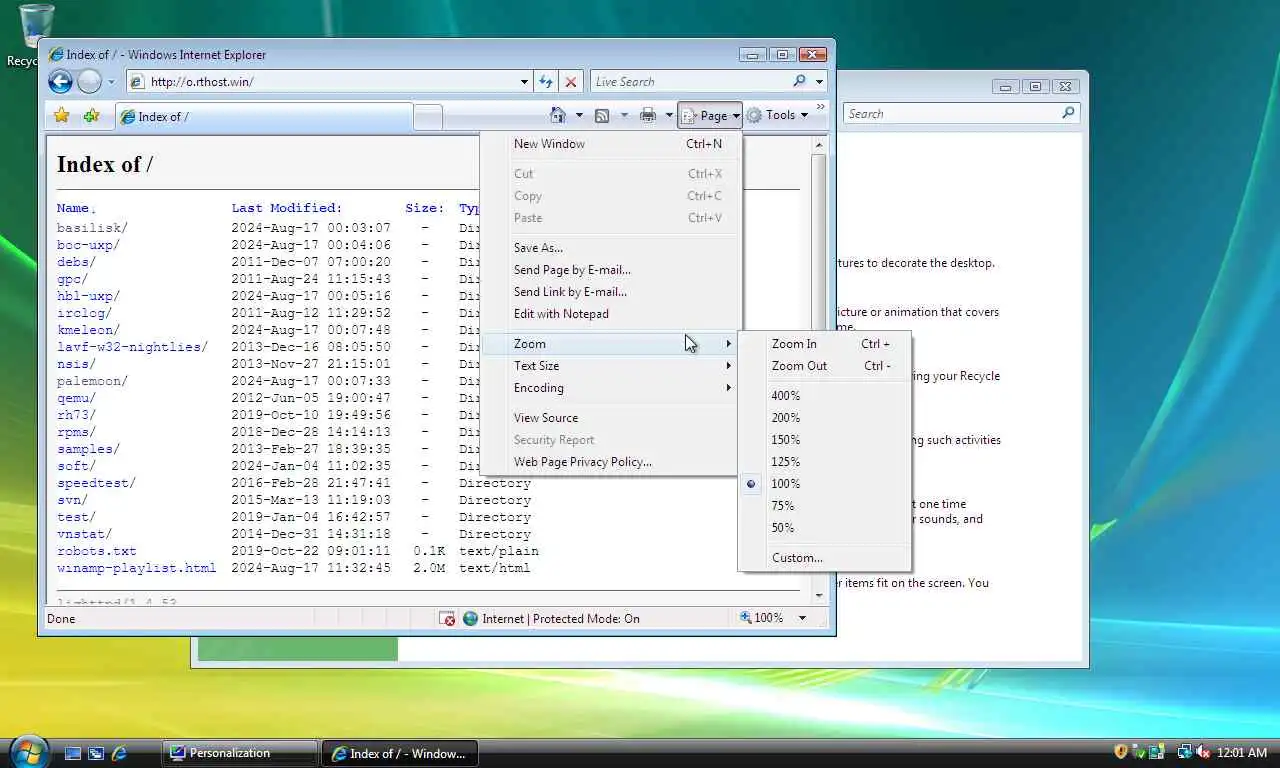Open the winamp-playlist.html link
1280x768 pixels.
pos(136,568)
